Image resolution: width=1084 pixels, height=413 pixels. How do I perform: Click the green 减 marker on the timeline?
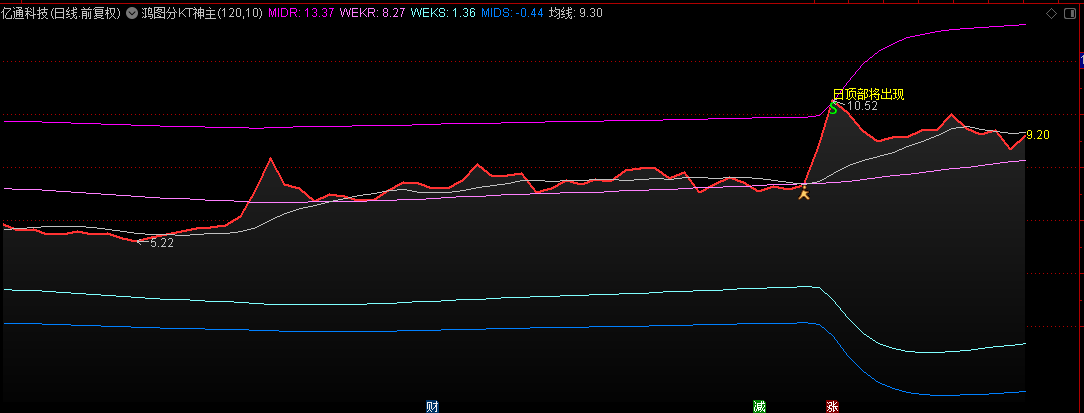pos(759,407)
